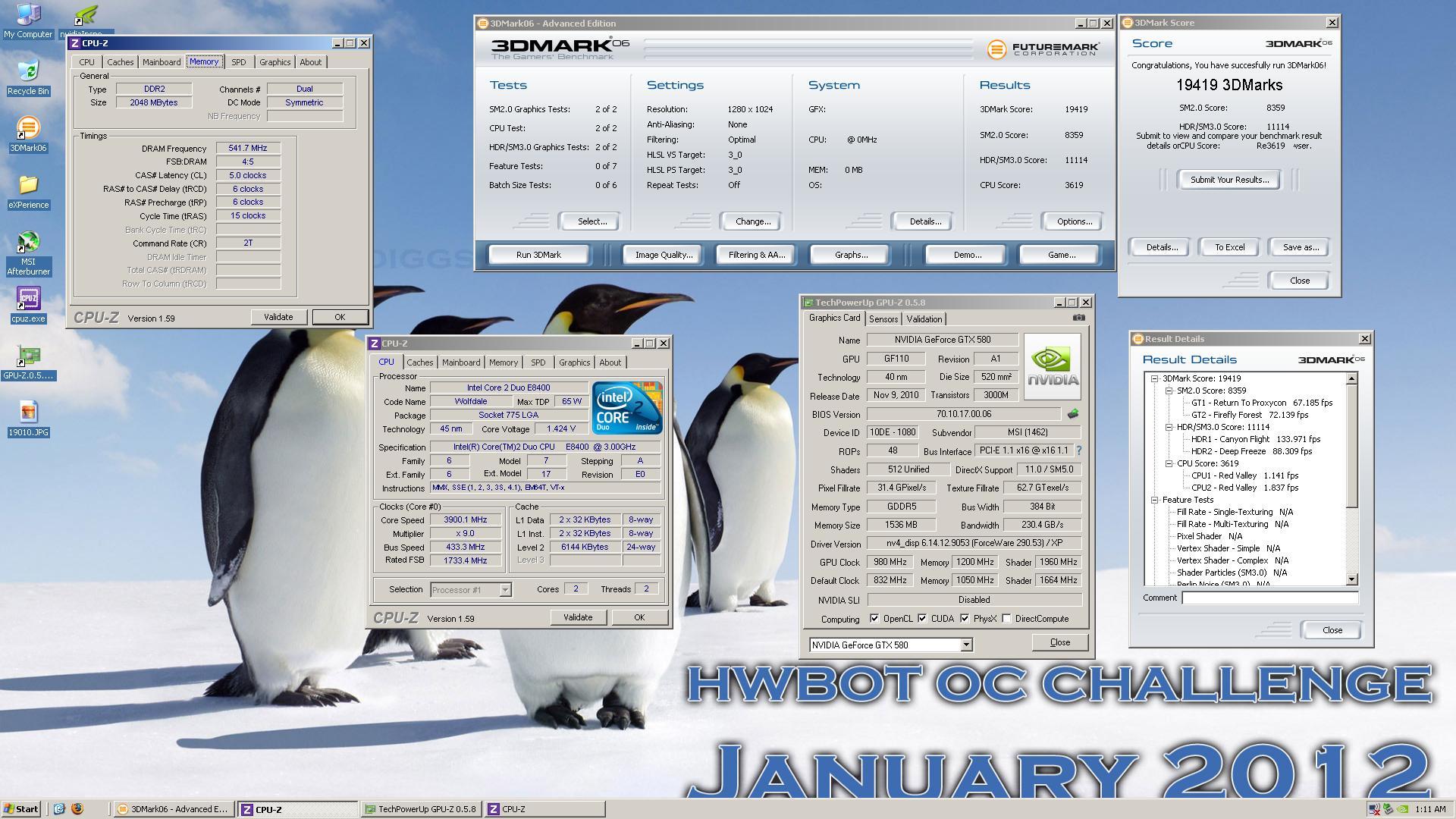Open the Recycle Bin desktop icon
The height and width of the screenshot is (819, 1456).
point(28,76)
